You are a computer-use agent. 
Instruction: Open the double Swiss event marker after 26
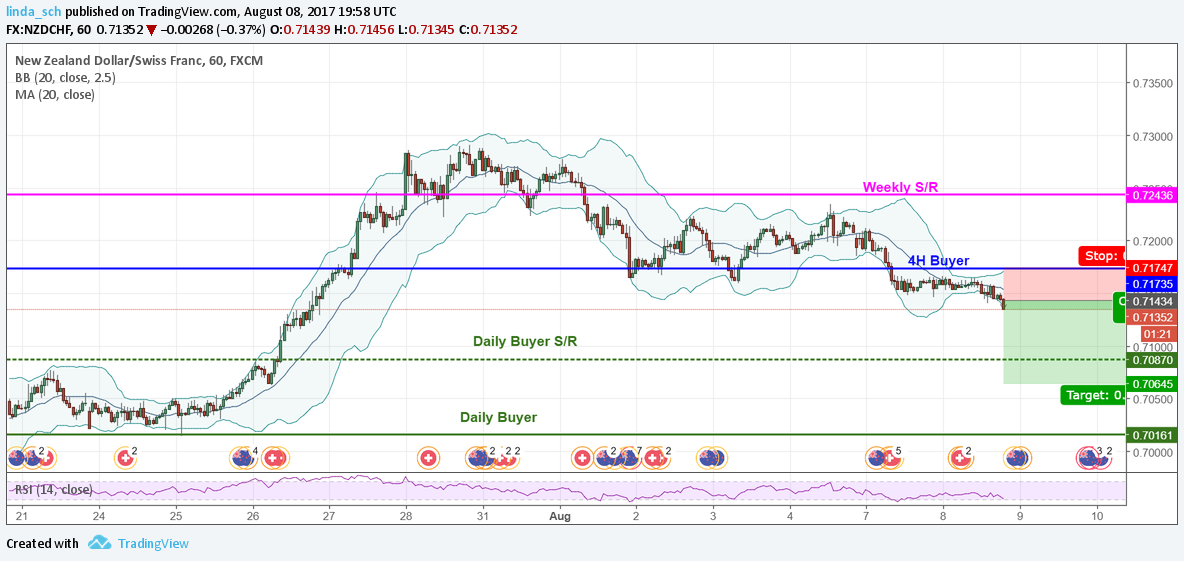pyautogui.click(x=275, y=457)
